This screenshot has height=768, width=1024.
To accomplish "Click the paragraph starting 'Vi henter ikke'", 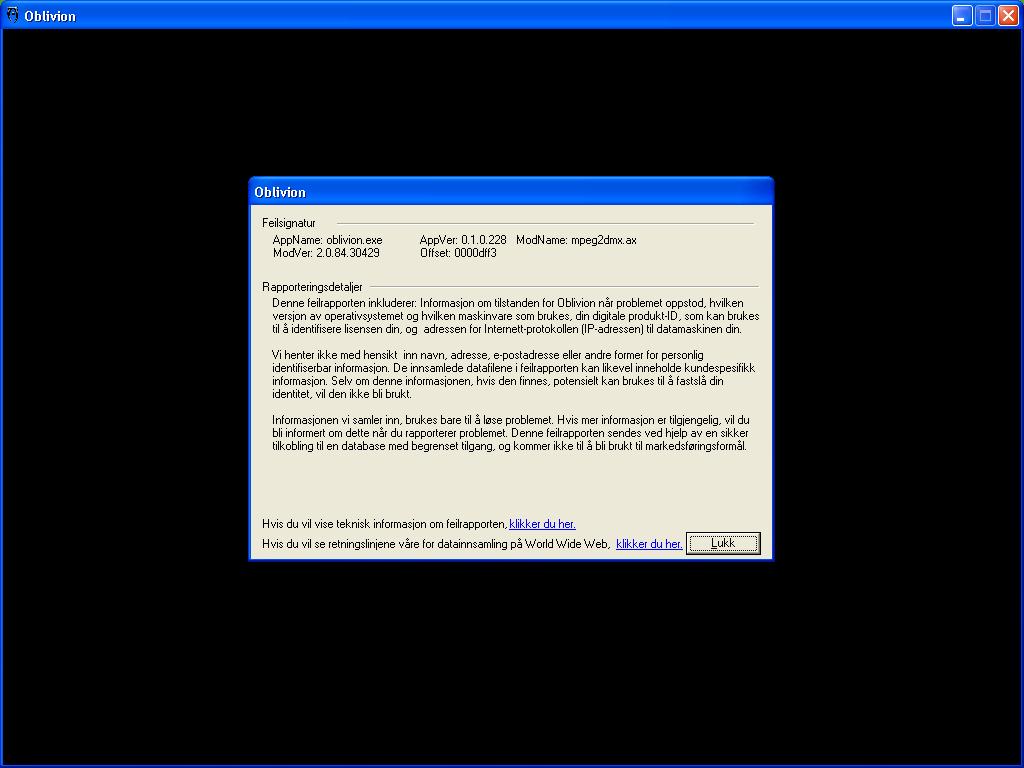I will 513,374.
